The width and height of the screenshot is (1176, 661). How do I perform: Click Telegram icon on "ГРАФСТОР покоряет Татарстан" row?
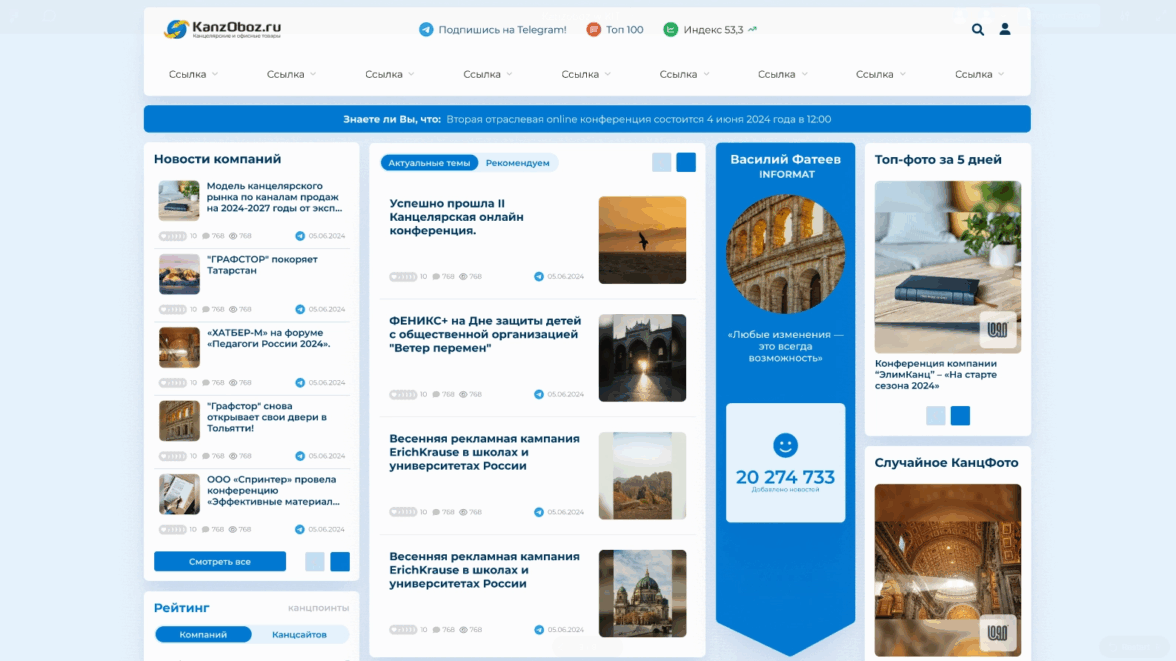click(300, 309)
